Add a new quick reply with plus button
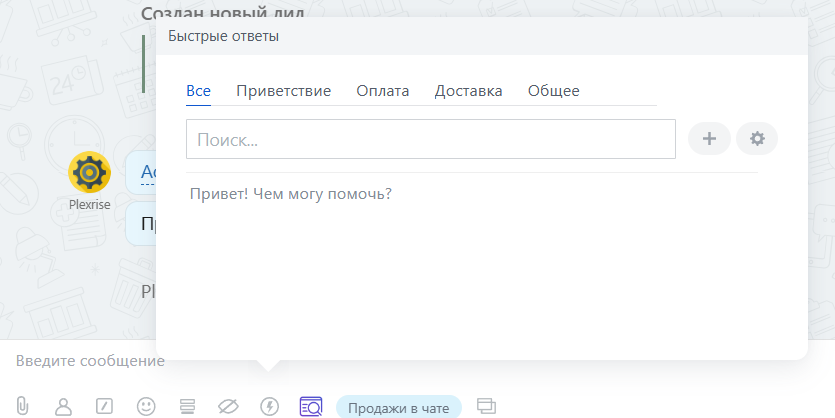This screenshot has width=835, height=418. pyautogui.click(x=709, y=139)
